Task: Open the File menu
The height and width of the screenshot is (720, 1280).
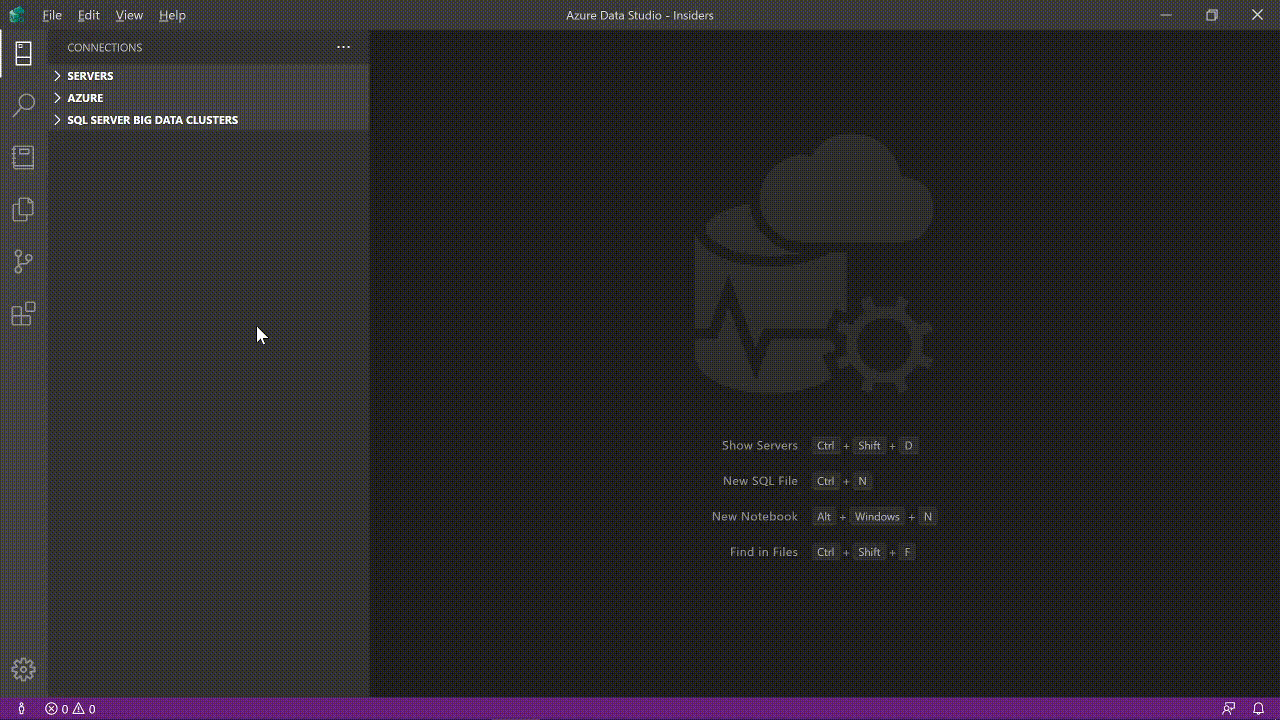Action: click(51, 15)
